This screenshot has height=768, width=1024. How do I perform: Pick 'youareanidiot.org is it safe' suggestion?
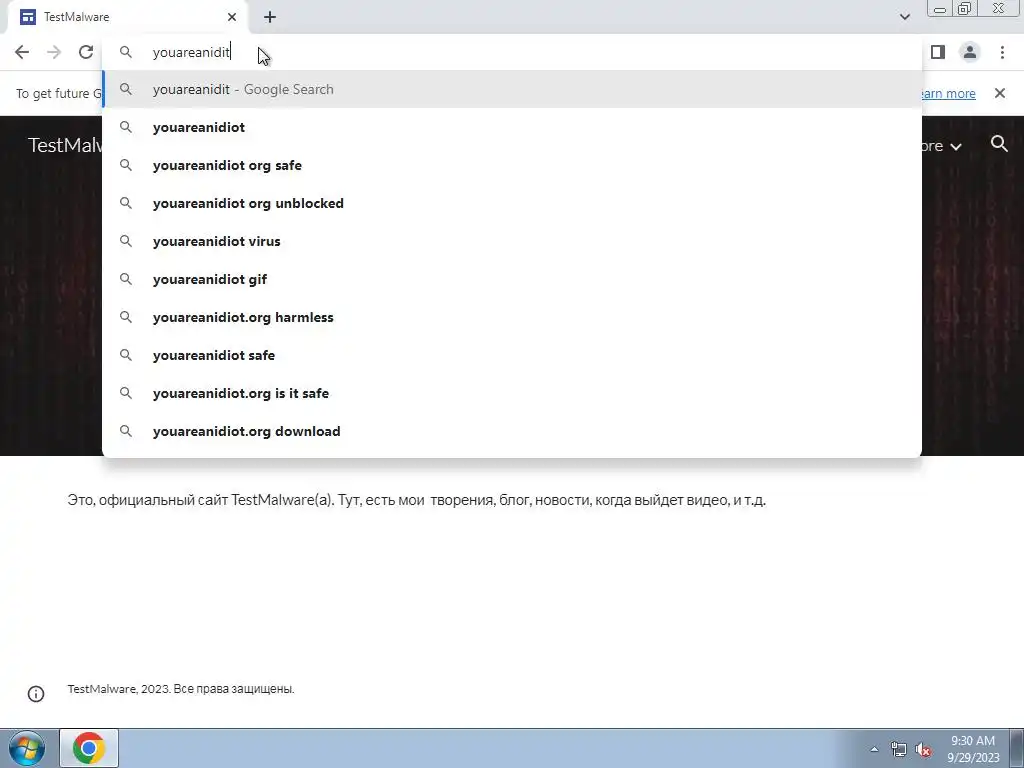[512, 393]
